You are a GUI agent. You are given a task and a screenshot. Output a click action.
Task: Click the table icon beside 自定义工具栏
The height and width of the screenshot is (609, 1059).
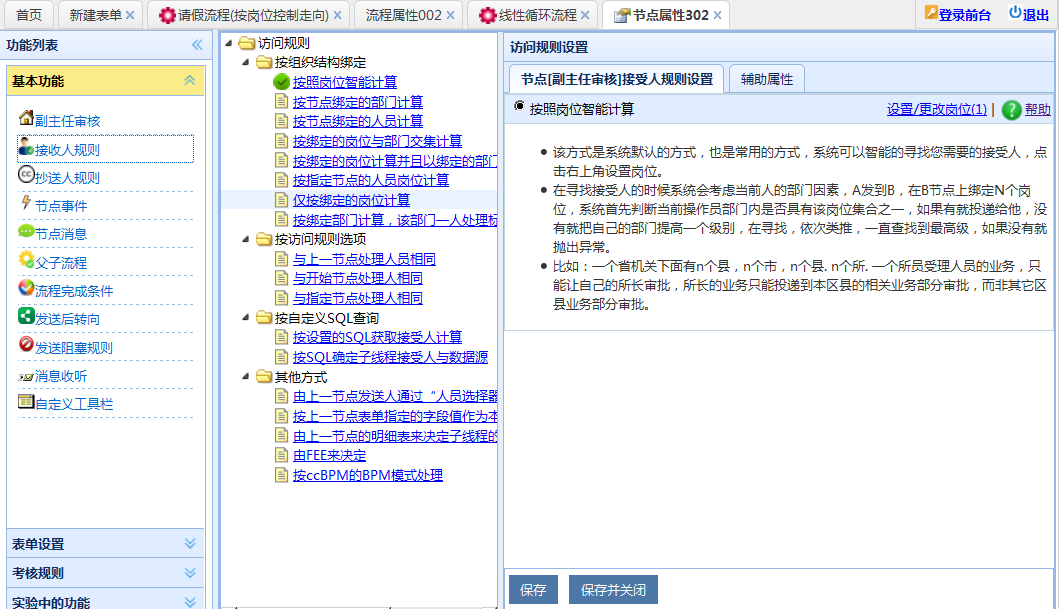click(26, 402)
